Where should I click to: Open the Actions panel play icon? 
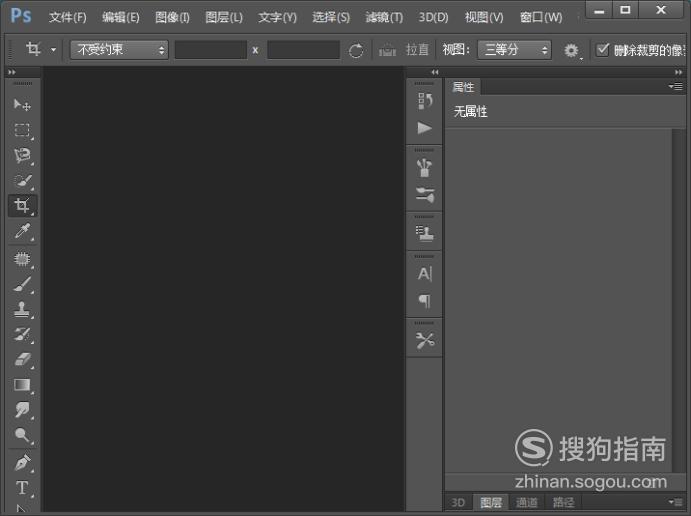pyautogui.click(x=425, y=128)
